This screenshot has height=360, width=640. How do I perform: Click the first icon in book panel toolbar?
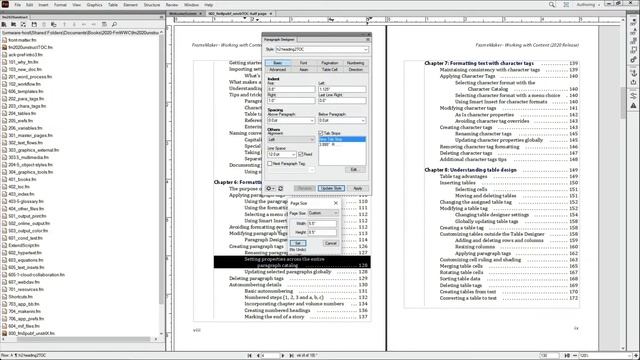click(4, 24)
